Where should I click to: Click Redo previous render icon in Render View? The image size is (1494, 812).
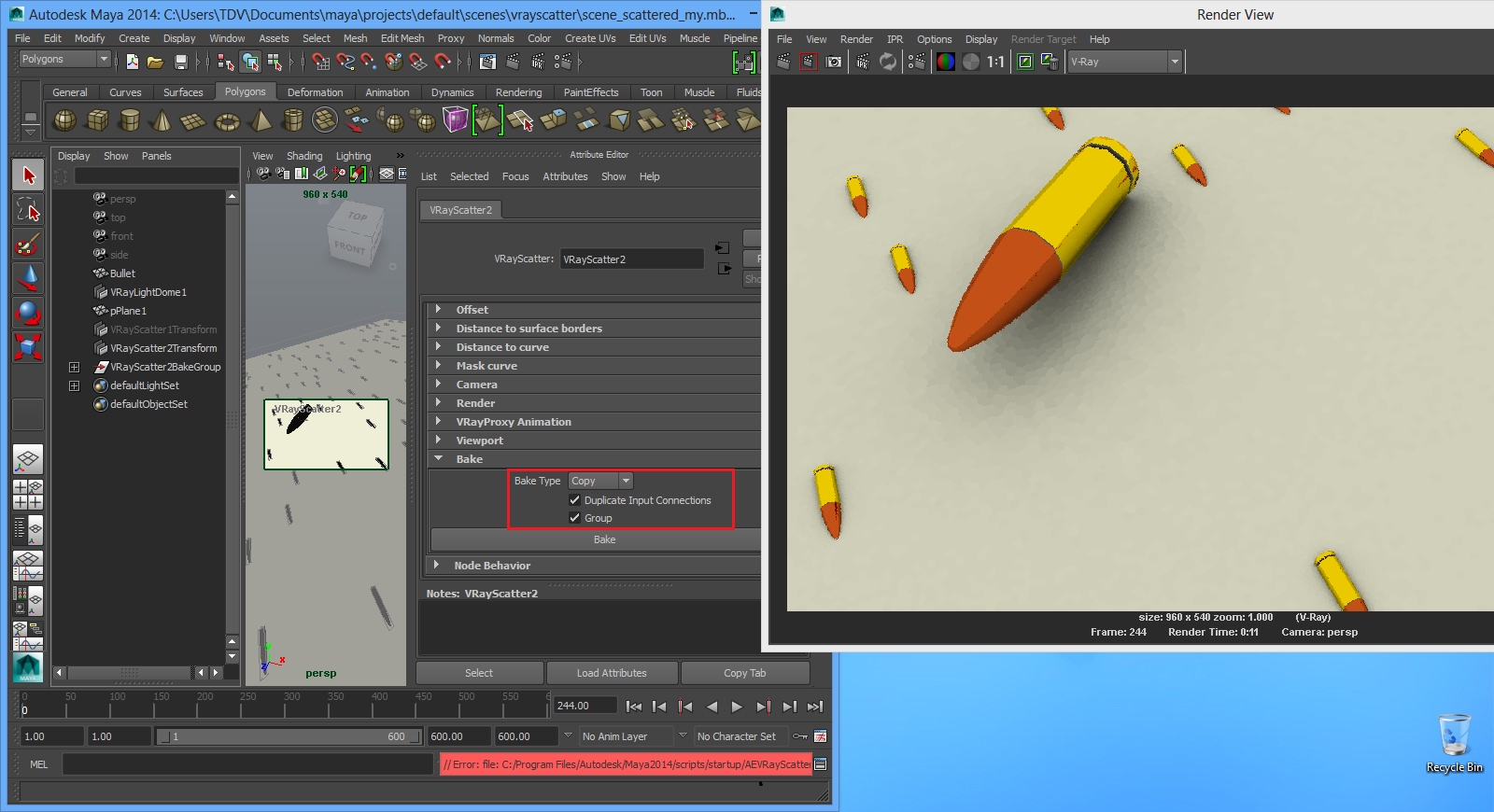point(783,62)
